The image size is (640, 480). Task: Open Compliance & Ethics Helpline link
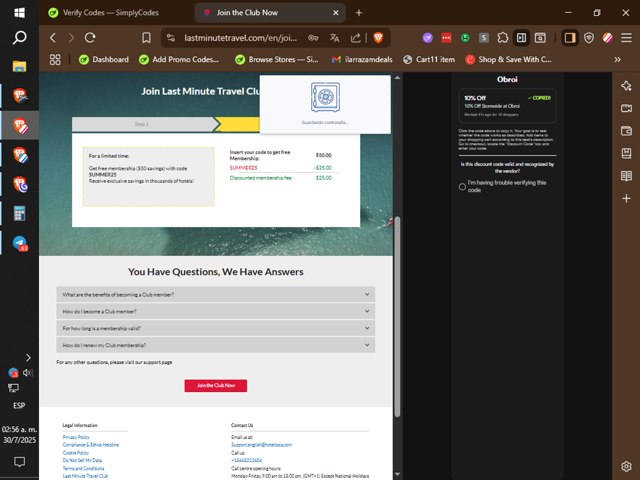pyautogui.click(x=91, y=444)
